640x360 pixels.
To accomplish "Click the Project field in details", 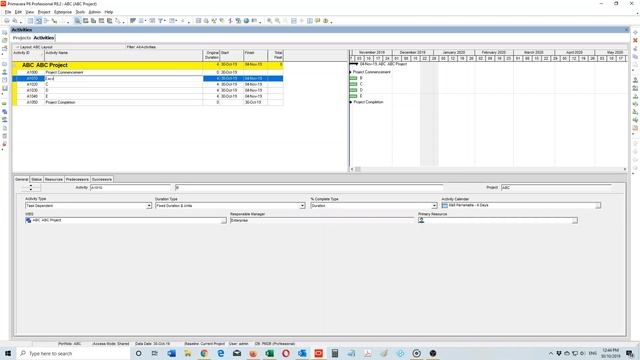I will [556, 188].
